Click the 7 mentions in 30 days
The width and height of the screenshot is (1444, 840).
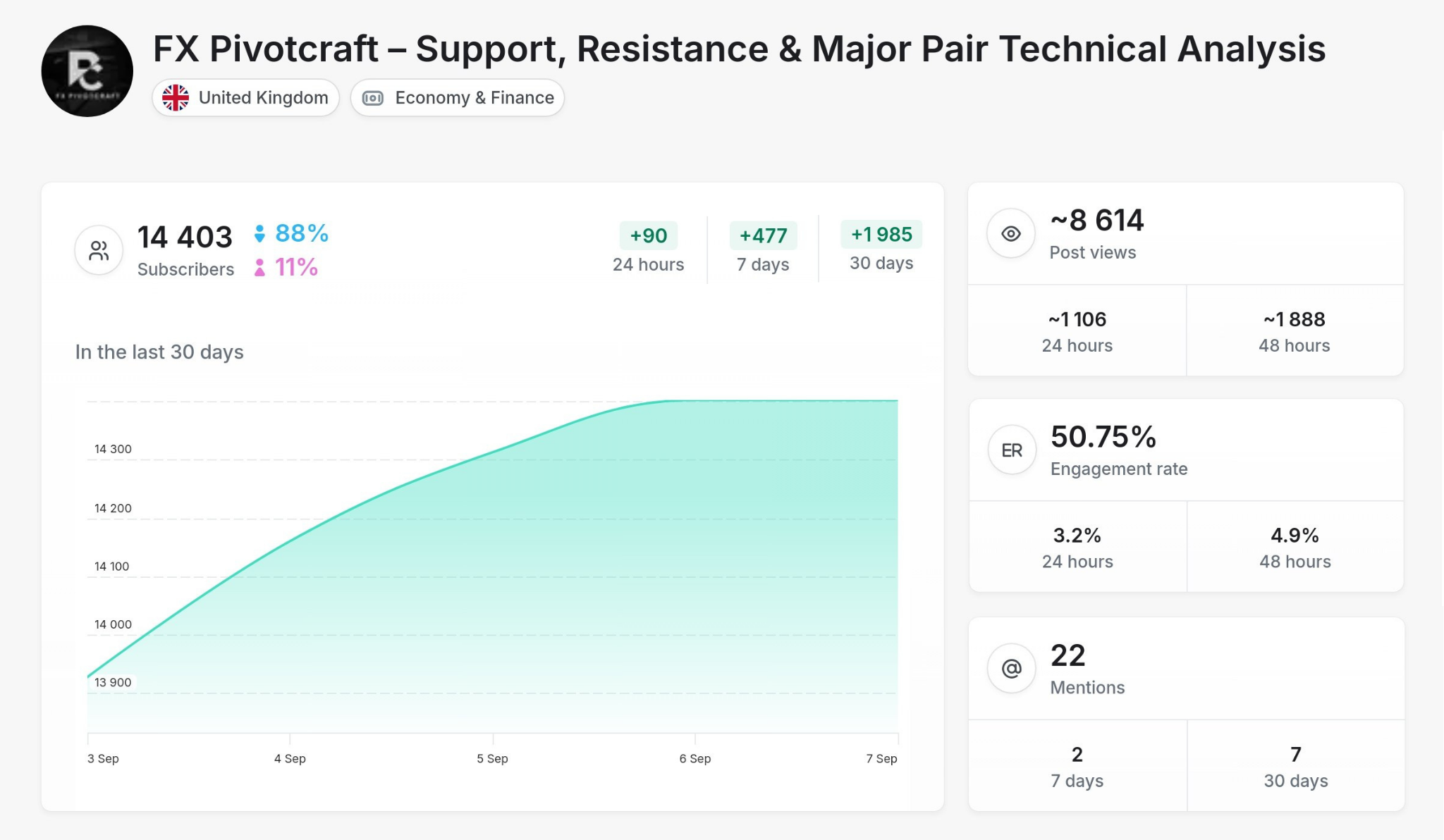click(1296, 755)
